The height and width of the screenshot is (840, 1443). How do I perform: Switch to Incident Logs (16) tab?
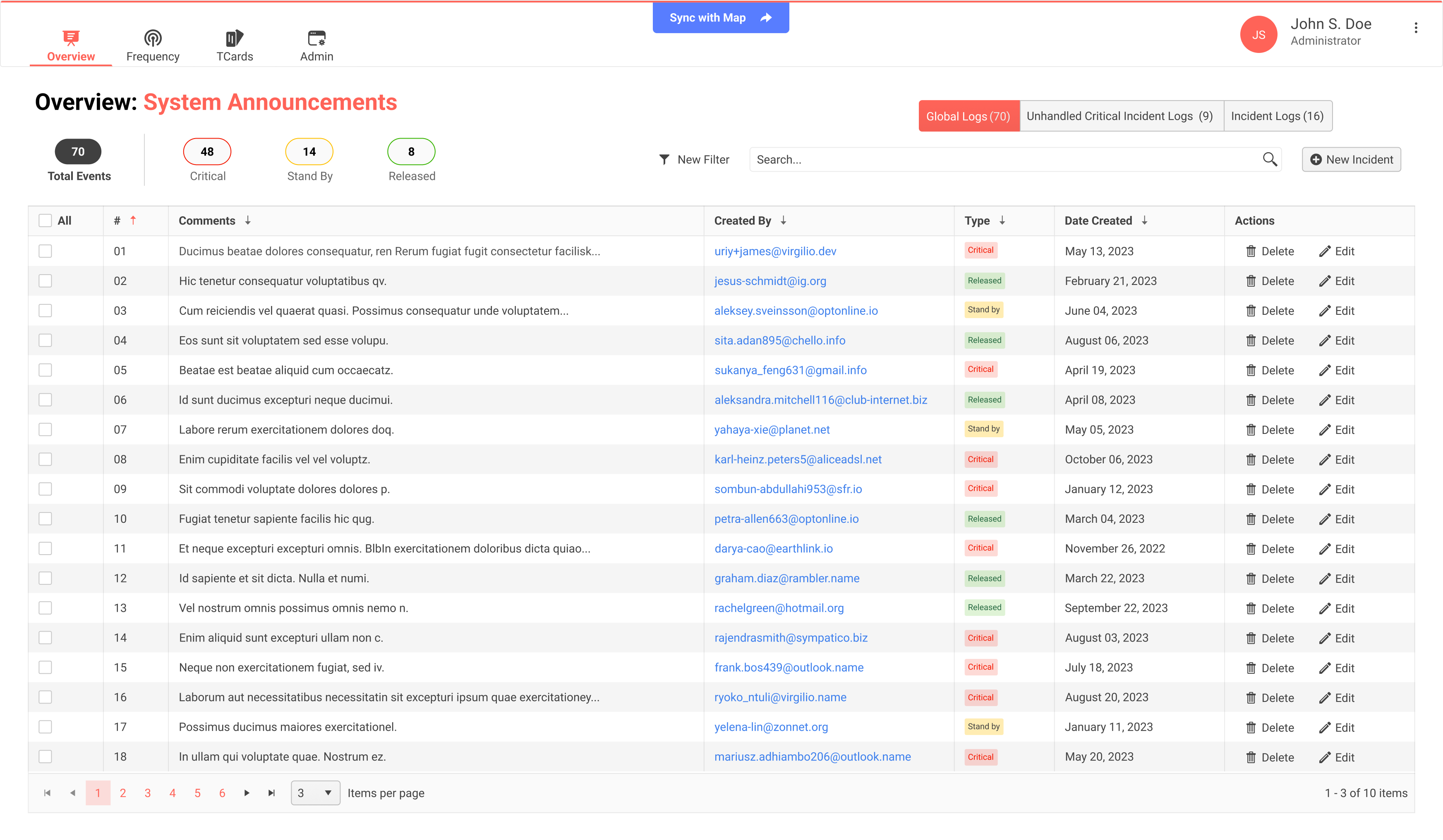[x=1277, y=116]
